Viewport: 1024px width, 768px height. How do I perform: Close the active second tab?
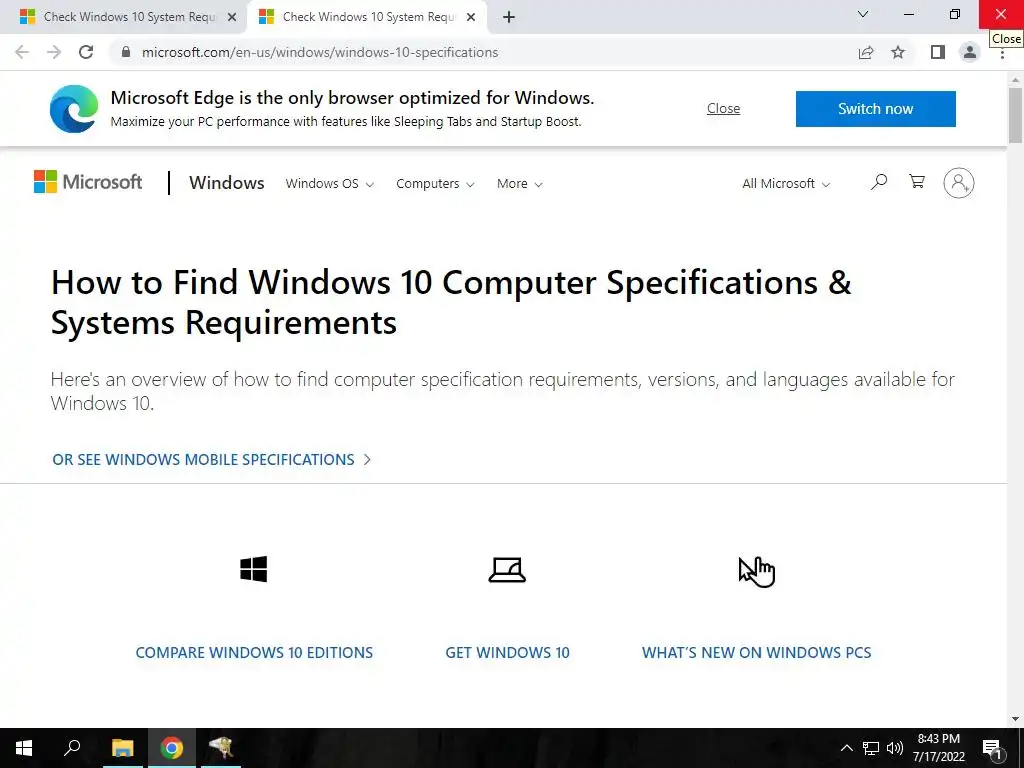pyautogui.click(x=471, y=17)
